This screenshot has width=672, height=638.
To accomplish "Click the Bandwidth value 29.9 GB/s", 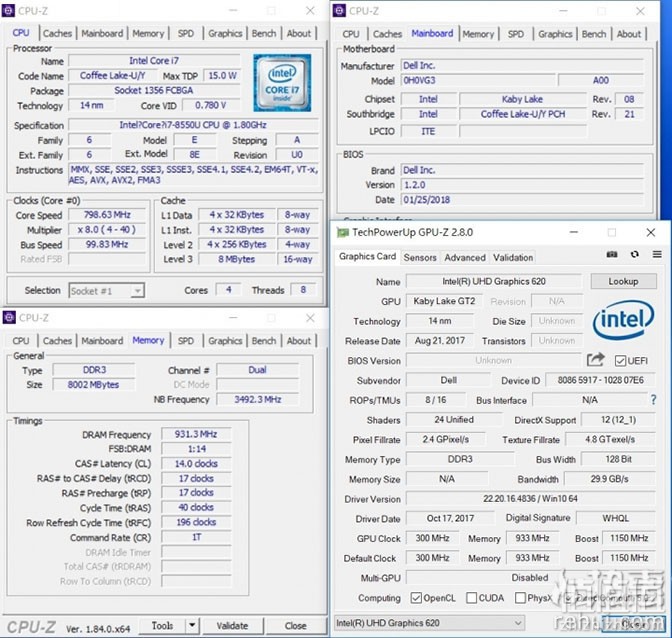I will (609, 479).
